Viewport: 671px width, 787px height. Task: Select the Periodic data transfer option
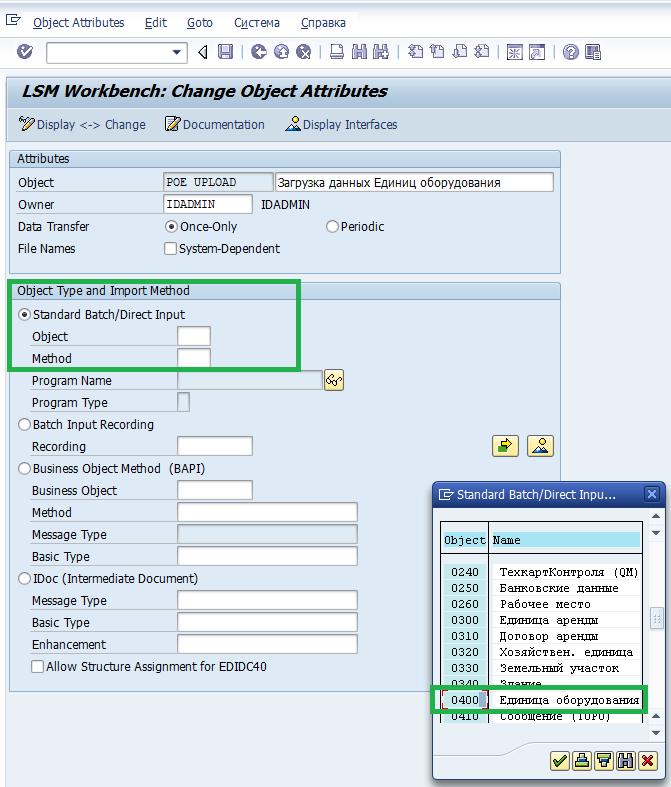point(332,227)
